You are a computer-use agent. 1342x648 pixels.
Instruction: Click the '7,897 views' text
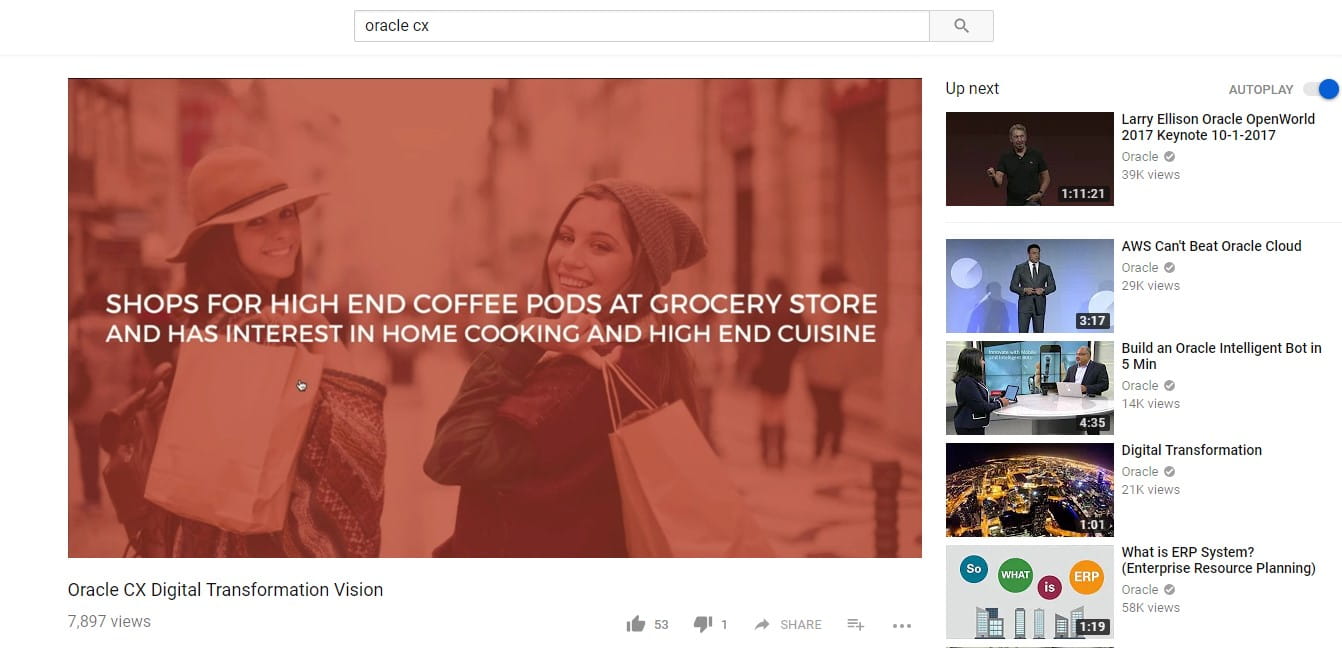[x=109, y=621]
